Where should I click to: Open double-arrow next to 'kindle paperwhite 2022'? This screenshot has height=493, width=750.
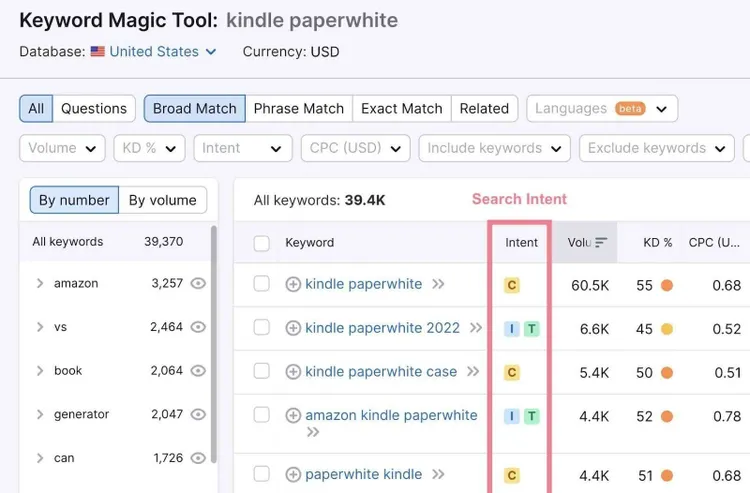475,328
